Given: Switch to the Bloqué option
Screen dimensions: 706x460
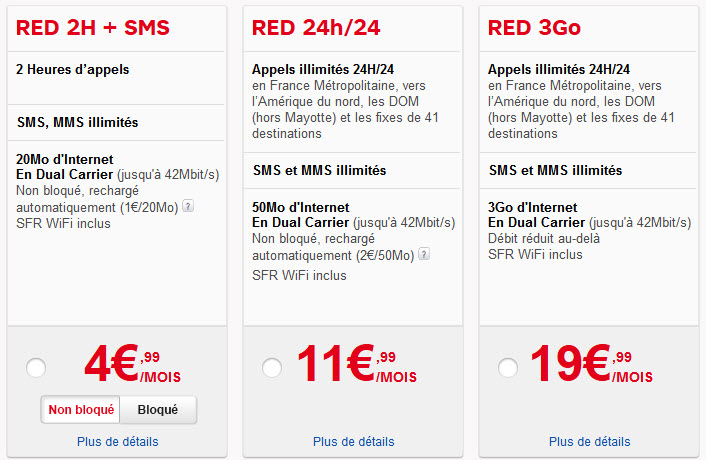Looking at the screenshot, I should [158, 410].
